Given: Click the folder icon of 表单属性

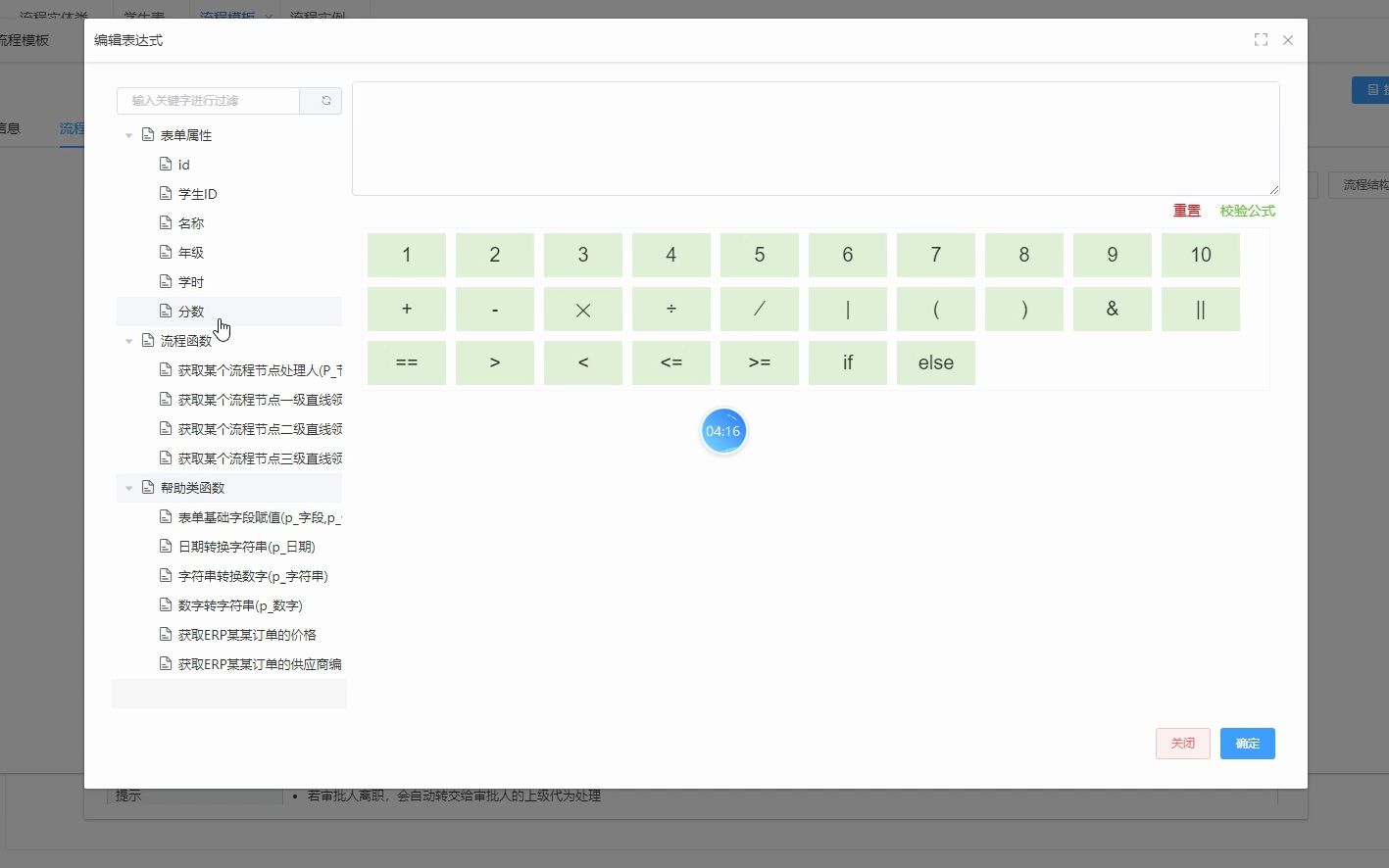Looking at the screenshot, I should click(148, 135).
